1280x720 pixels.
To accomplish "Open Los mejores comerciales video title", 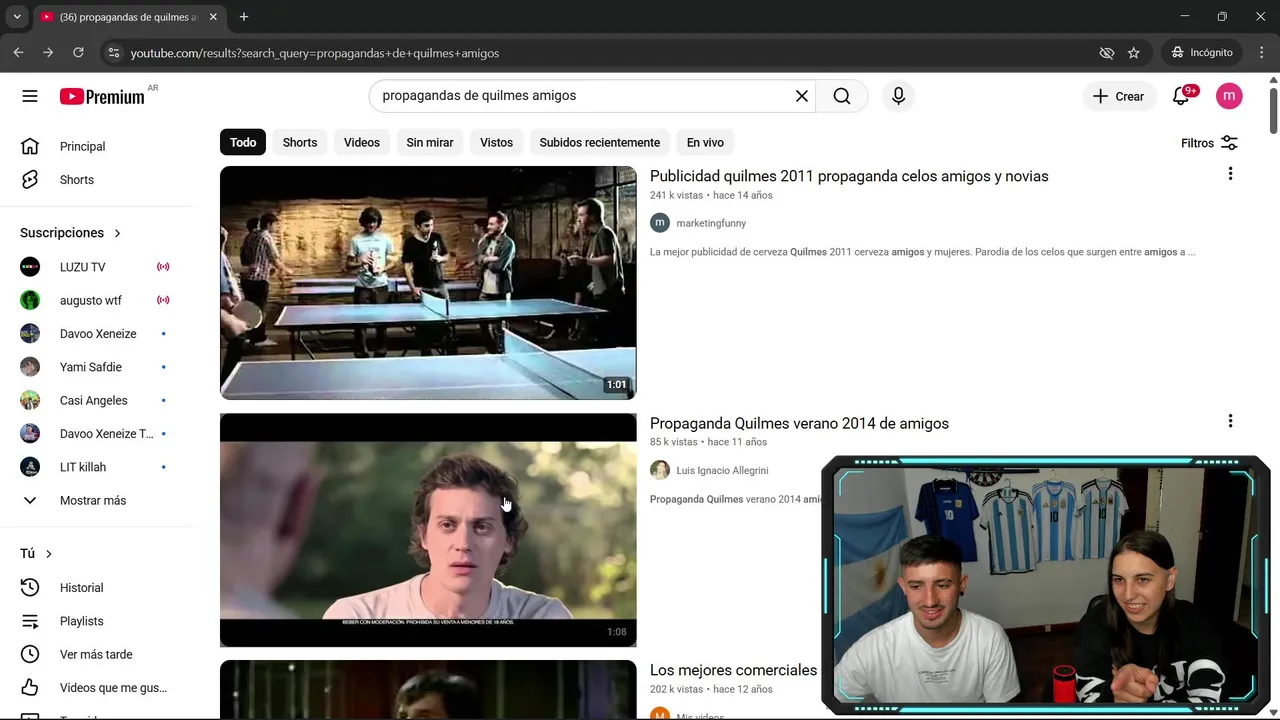I will (733, 670).
